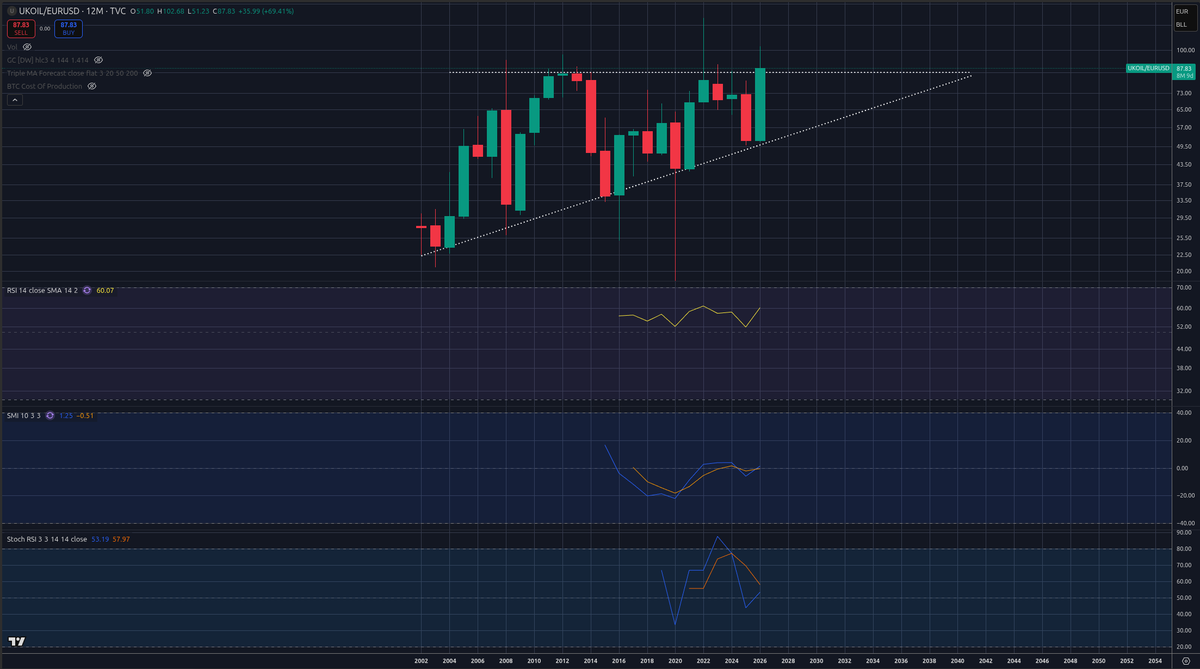The image size is (1200, 669).
Task: Click the Stoch RSI value 57.97
Action: coord(121,539)
